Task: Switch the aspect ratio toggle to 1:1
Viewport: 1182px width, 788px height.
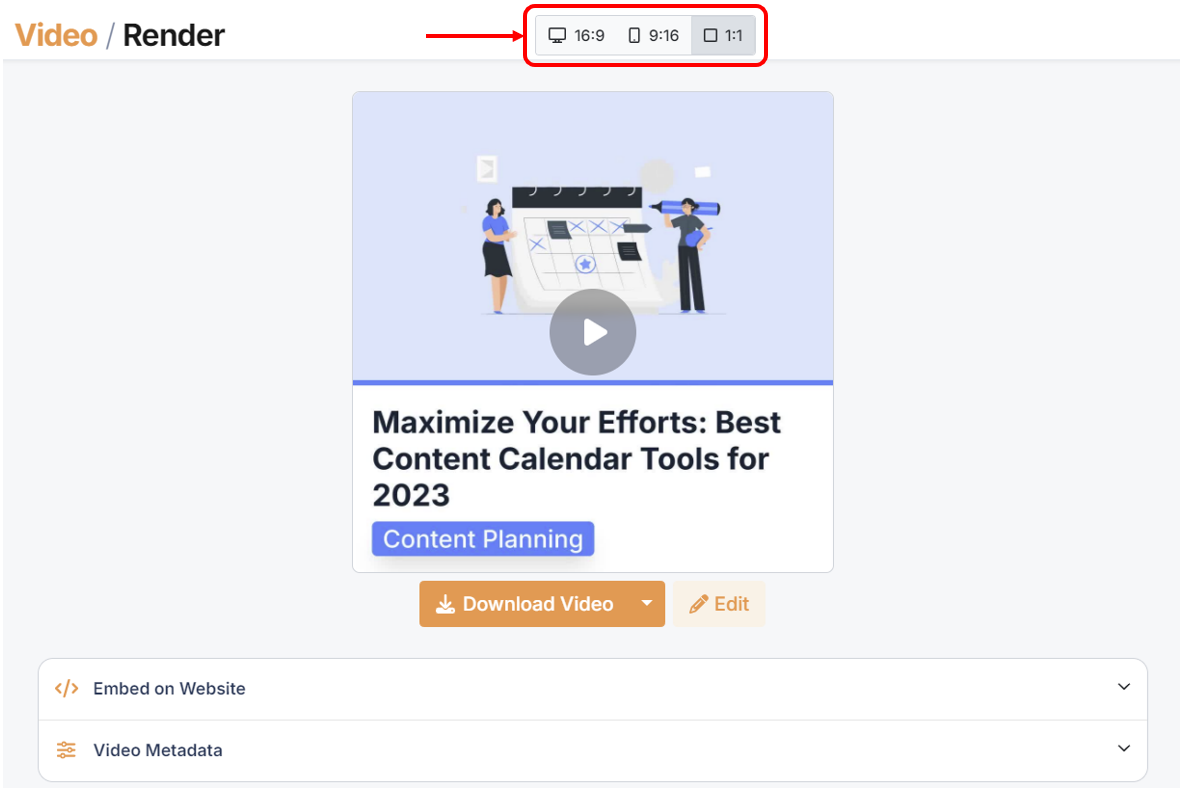Action: (x=722, y=35)
